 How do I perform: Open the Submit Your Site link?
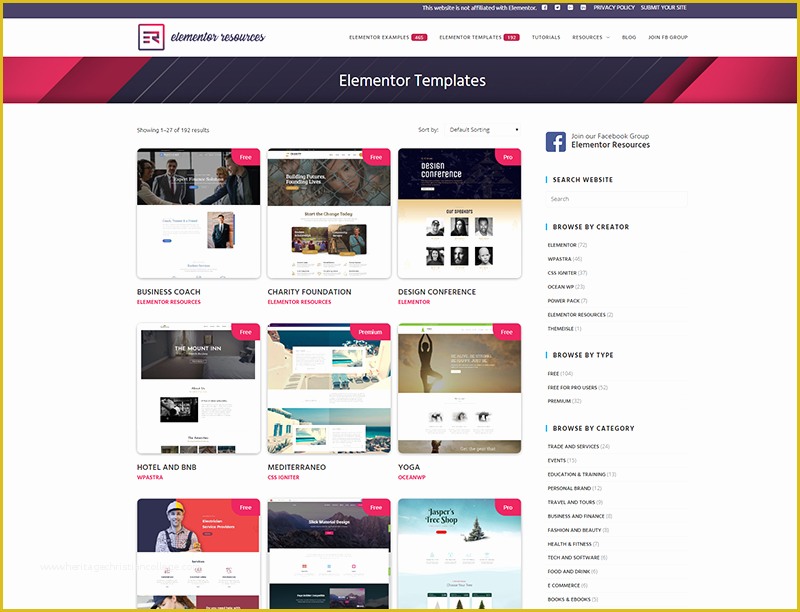click(x=663, y=8)
